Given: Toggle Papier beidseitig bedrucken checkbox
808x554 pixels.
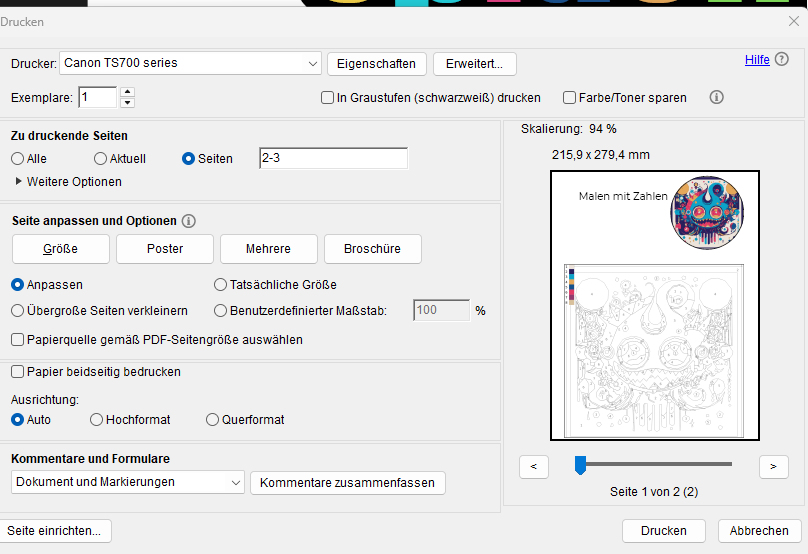Looking at the screenshot, I should (18, 372).
